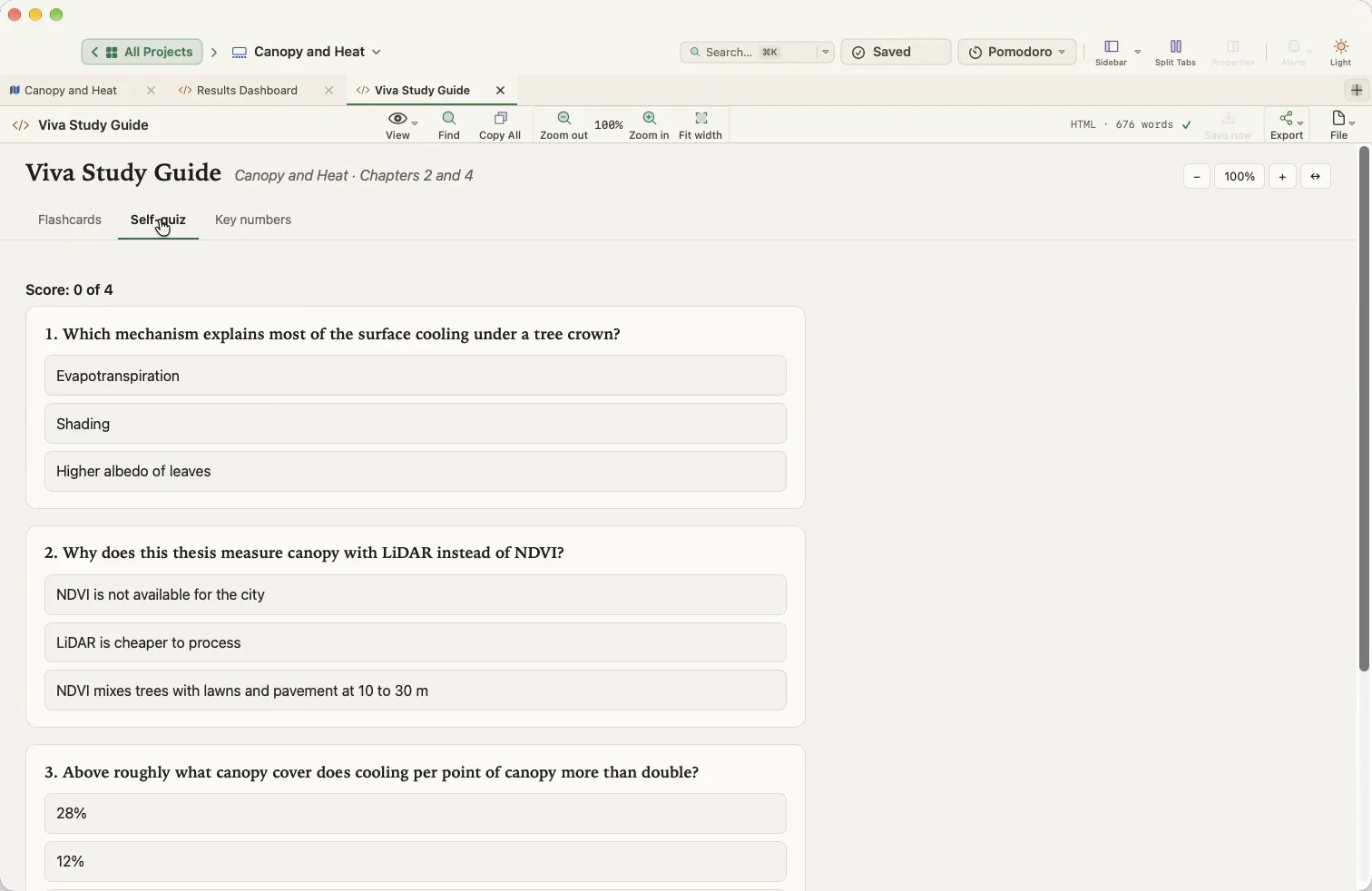Focus the Search field

coord(748,53)
